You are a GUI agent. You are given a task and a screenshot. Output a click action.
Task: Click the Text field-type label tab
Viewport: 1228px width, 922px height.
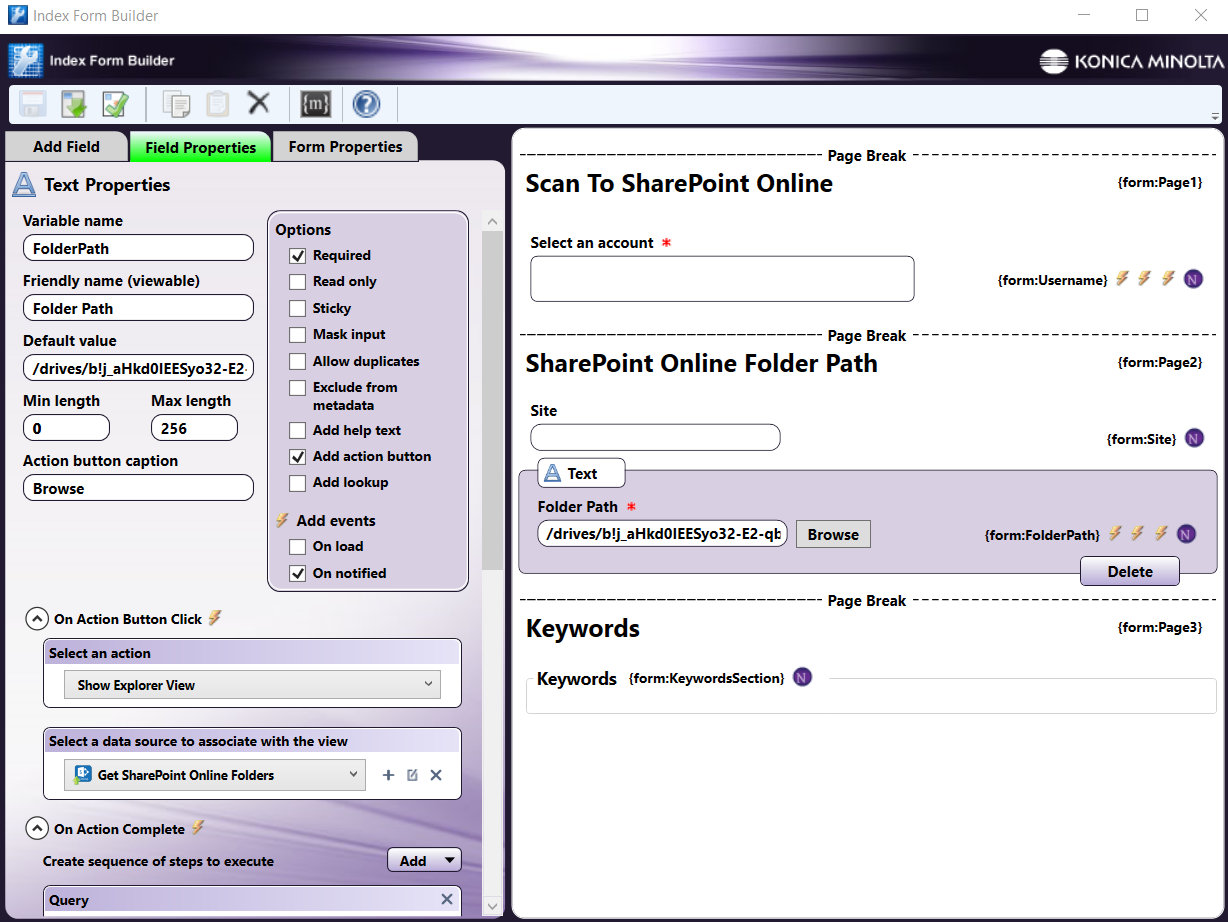tap(581, 473)
